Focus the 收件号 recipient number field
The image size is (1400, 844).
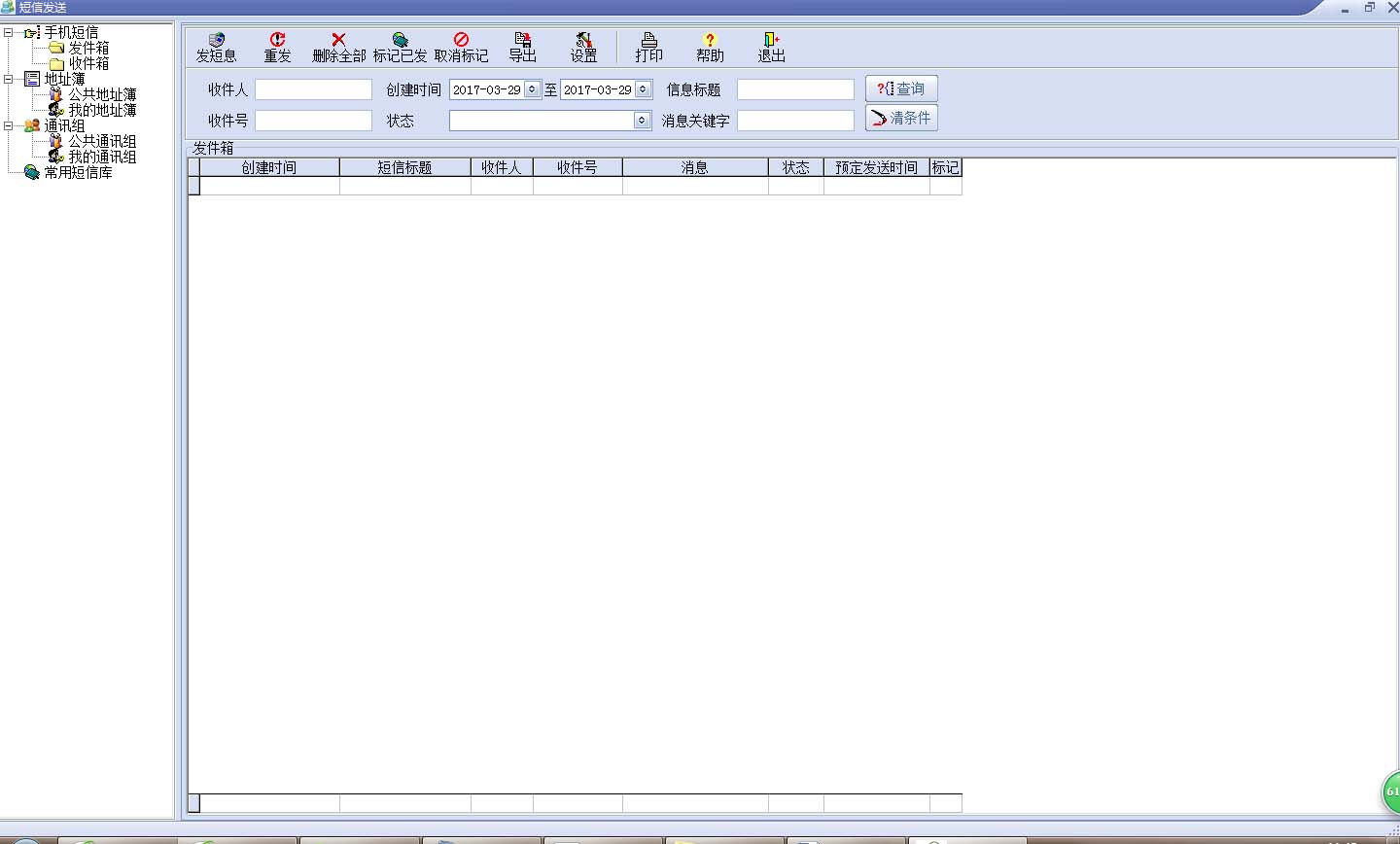[x=313, y=121]
